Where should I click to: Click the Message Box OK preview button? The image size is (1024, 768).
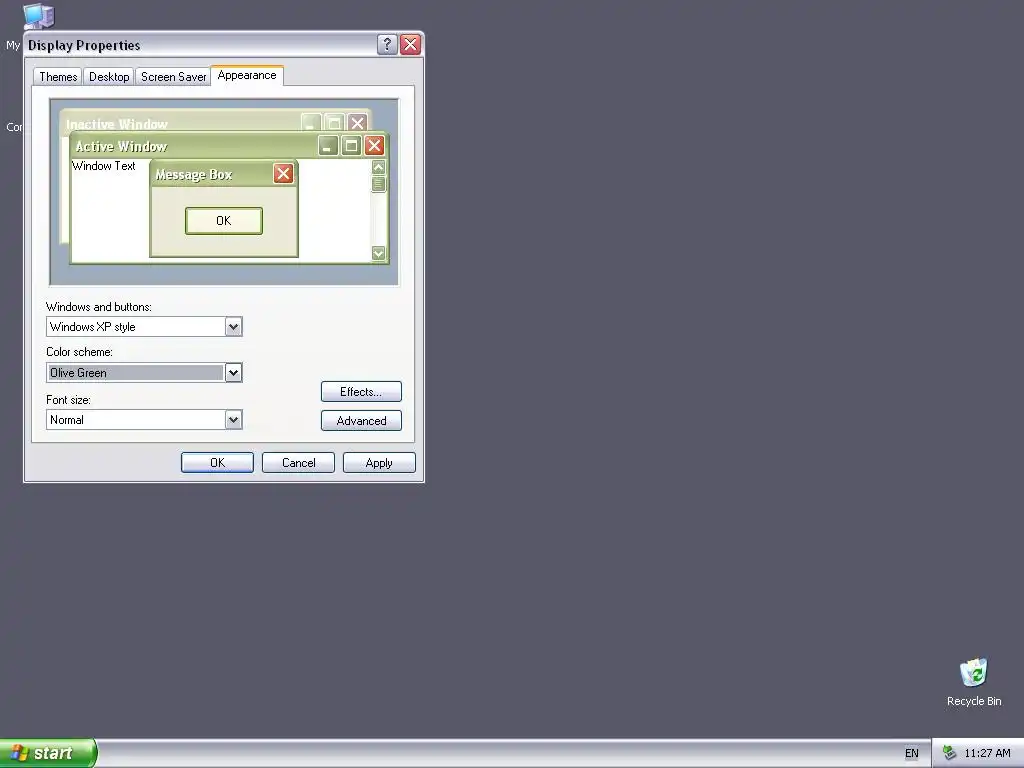[224, 221]
